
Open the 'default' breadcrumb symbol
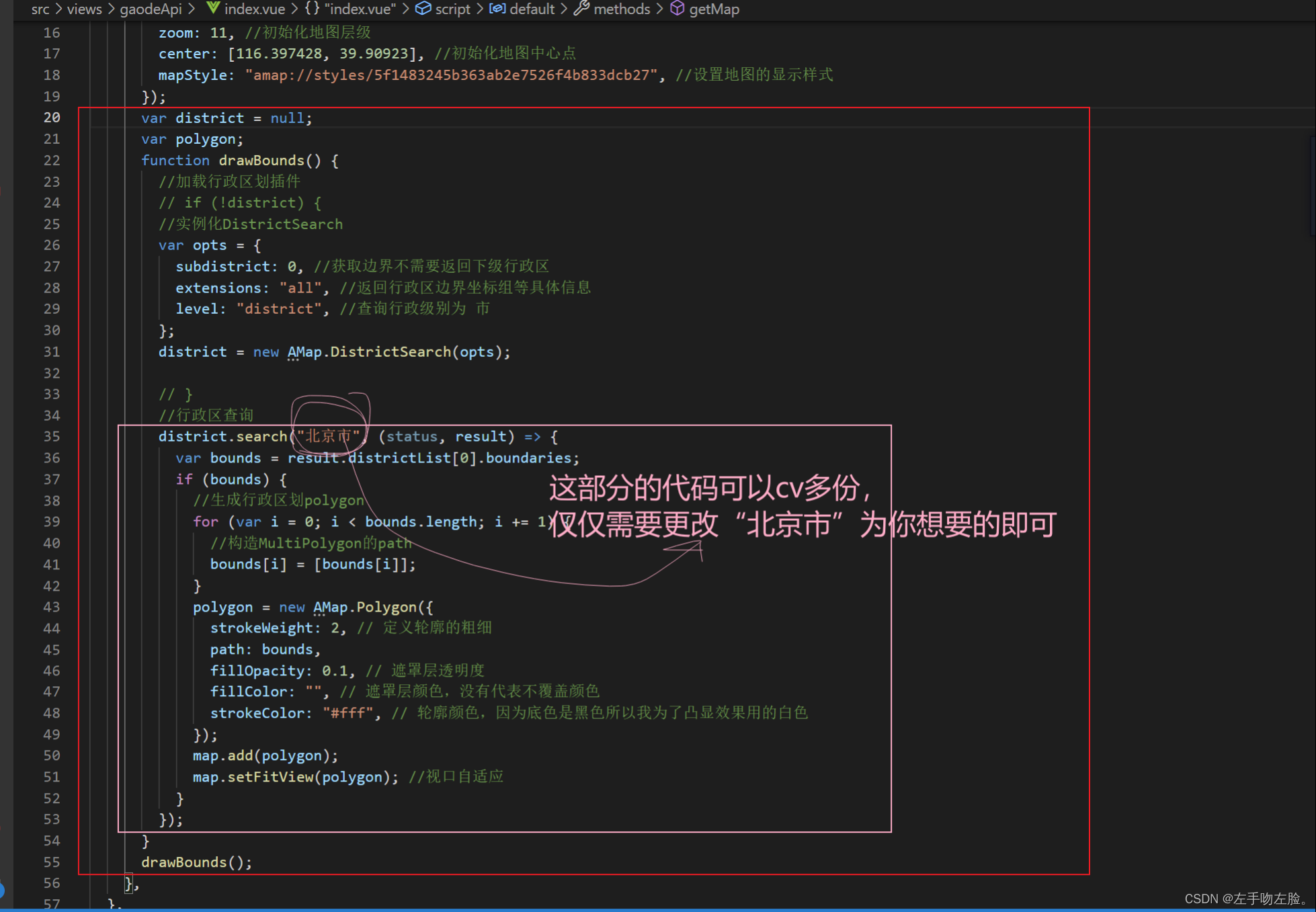click(532, 9)
